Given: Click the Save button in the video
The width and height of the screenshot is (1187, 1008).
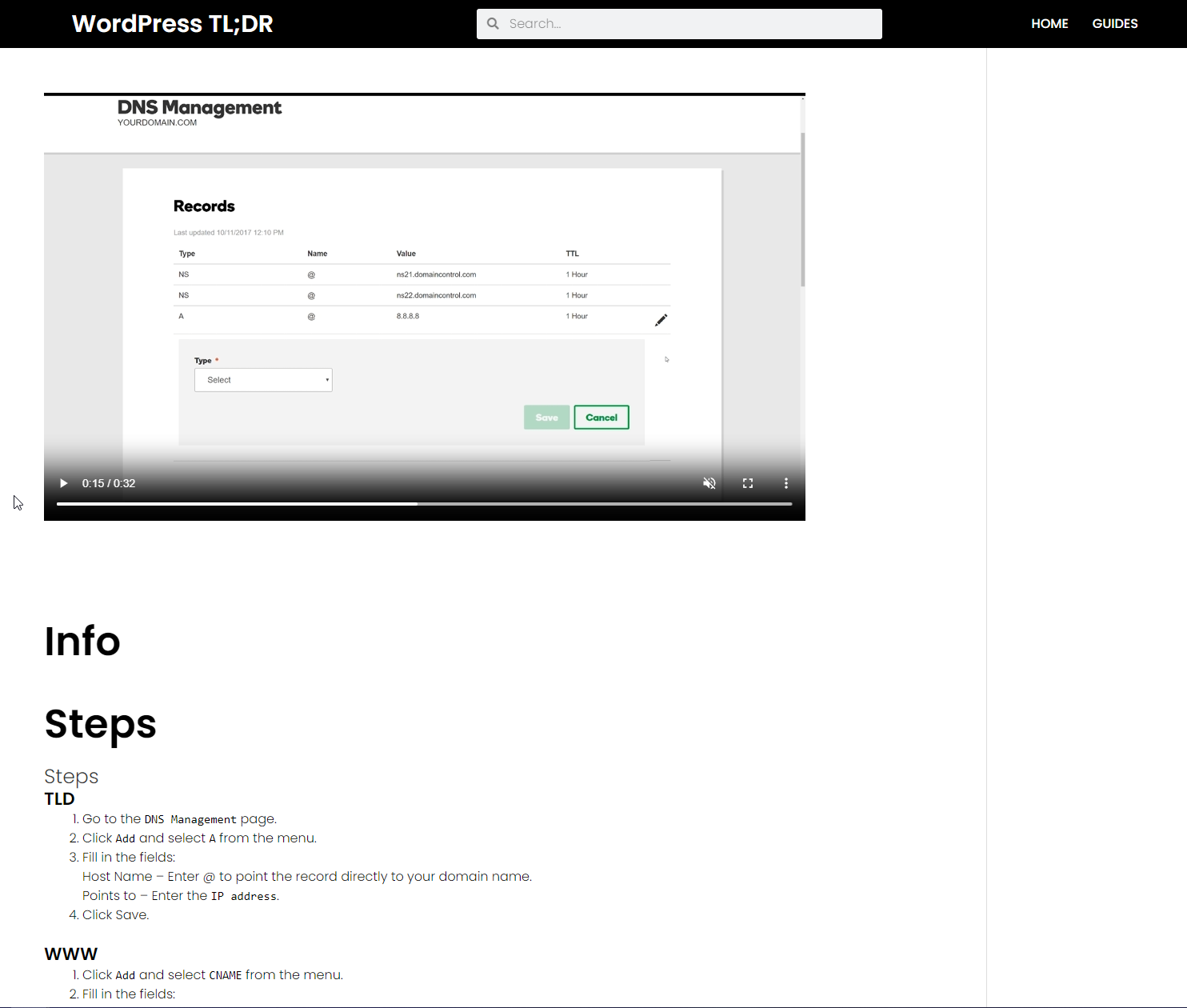Looking at the screenshot, I should pos(547,418).
